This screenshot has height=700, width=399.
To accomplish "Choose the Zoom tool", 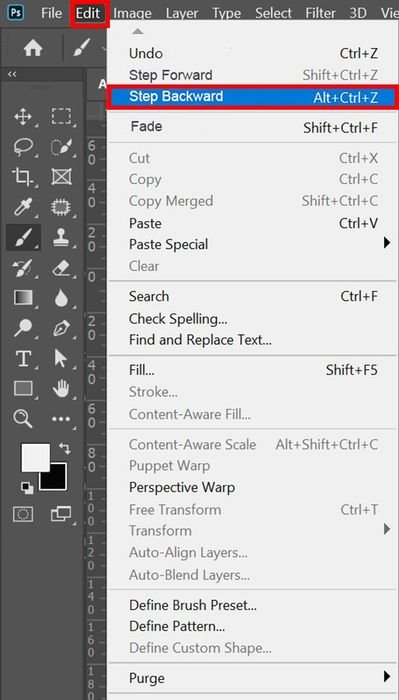I will point(22,419).
